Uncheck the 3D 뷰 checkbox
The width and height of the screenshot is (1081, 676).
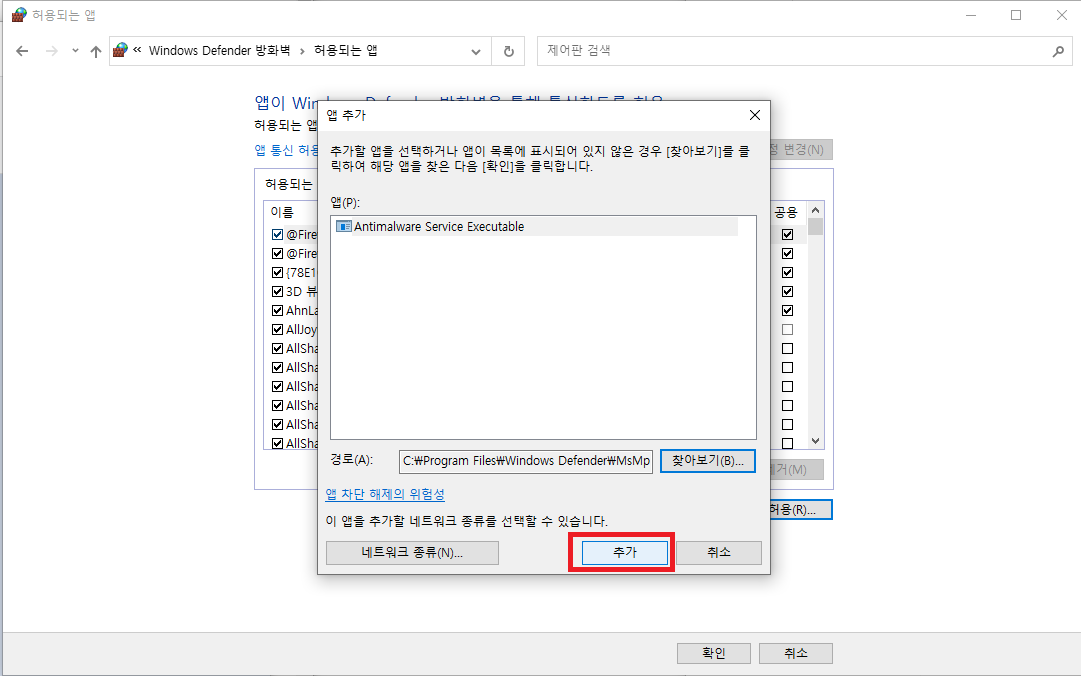277,291
